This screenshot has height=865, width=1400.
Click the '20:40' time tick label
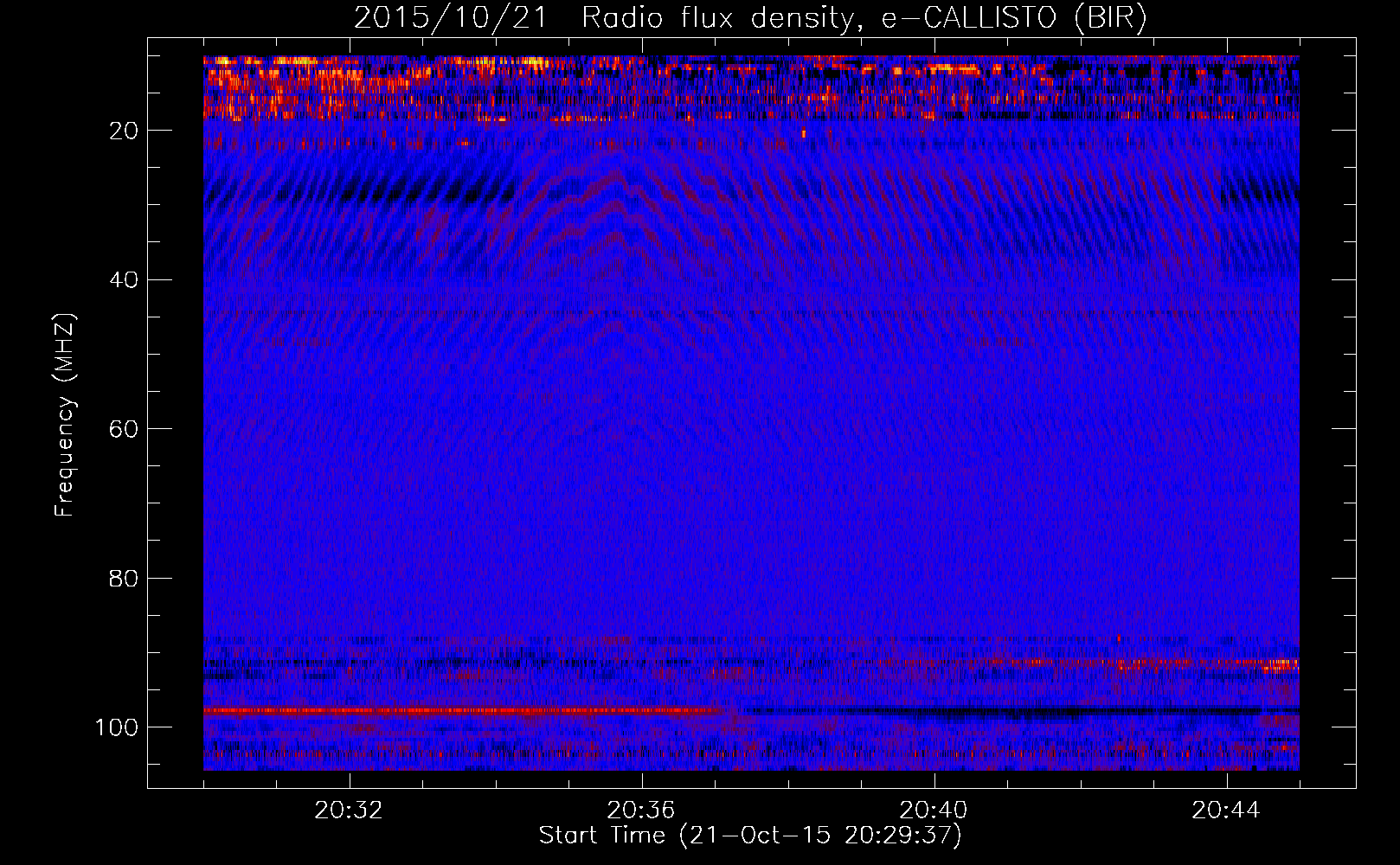tap(934, 811)
